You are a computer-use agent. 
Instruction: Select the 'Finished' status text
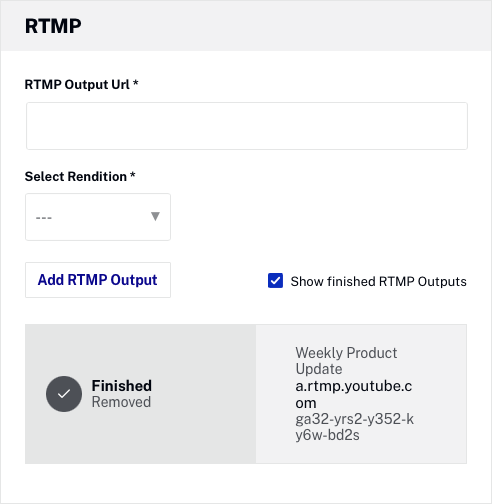[122, 386]
